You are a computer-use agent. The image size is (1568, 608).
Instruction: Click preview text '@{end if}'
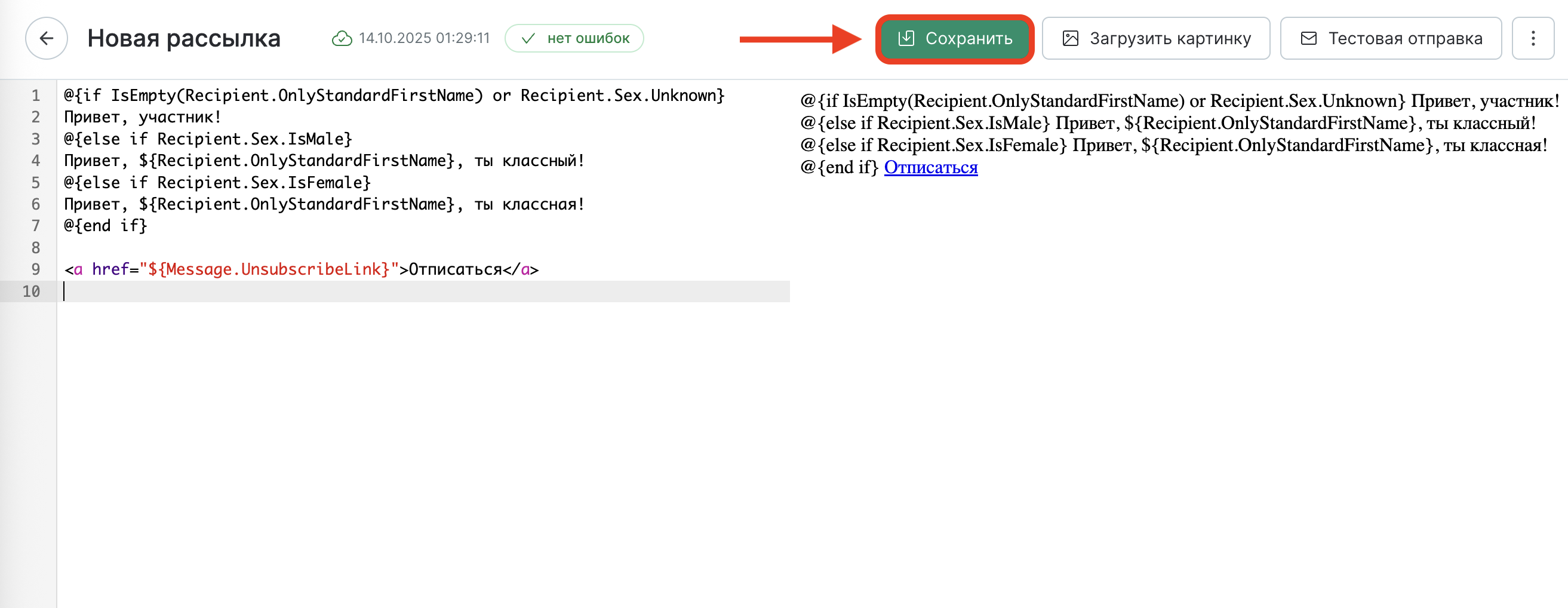(840, 167)
